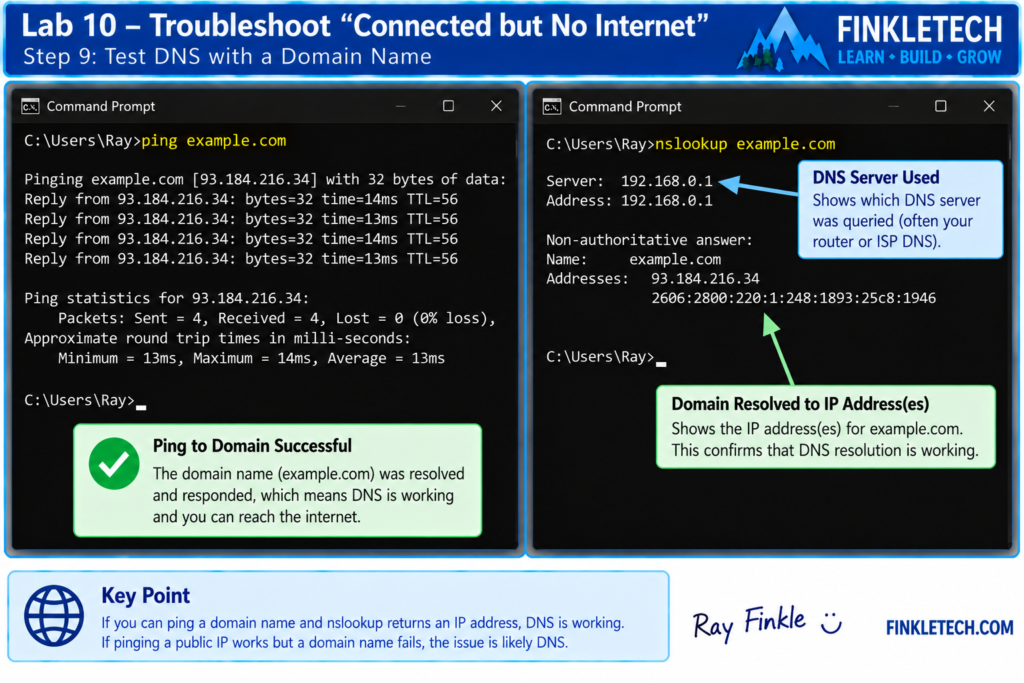Open the FINKLETECH.COM link
1024x683 pixels.
click(949, 628)
